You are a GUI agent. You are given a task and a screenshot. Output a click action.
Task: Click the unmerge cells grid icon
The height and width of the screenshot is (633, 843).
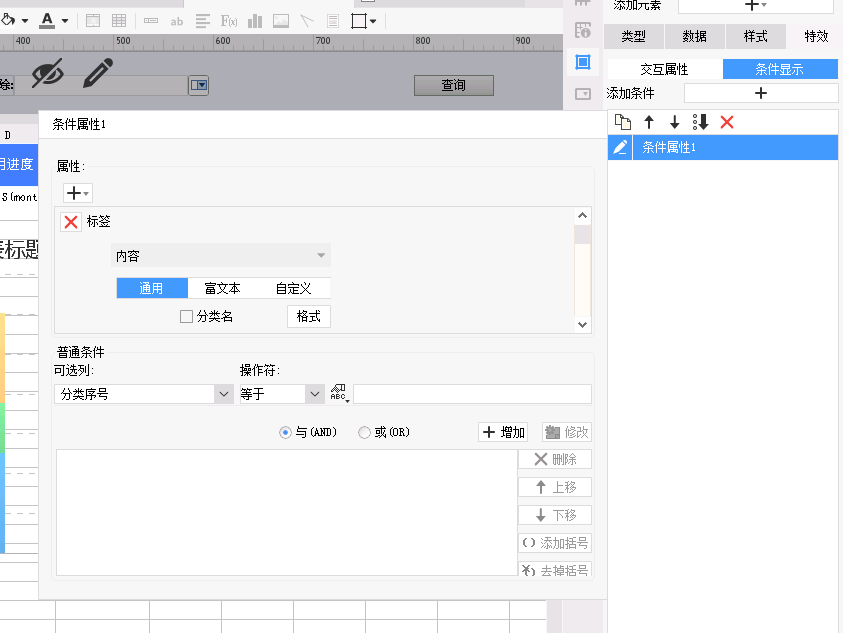pos(119,21)
